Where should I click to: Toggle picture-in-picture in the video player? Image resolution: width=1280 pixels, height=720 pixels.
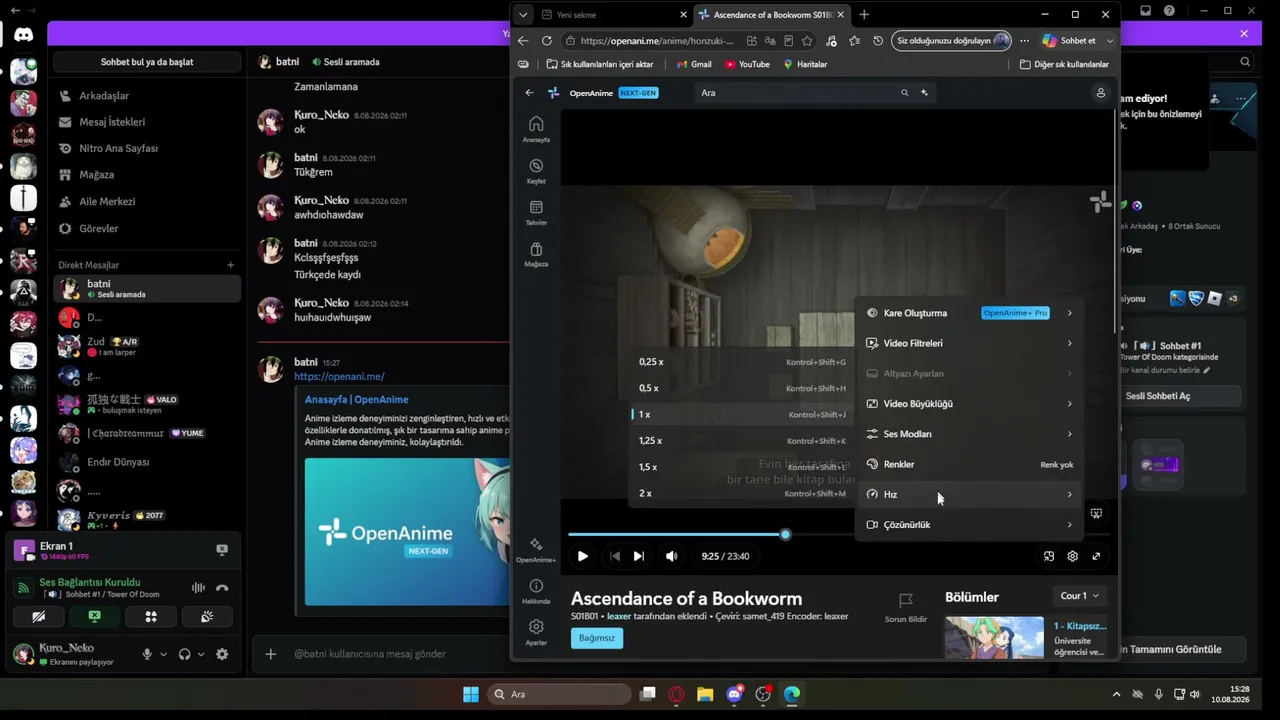[1048, 557]
